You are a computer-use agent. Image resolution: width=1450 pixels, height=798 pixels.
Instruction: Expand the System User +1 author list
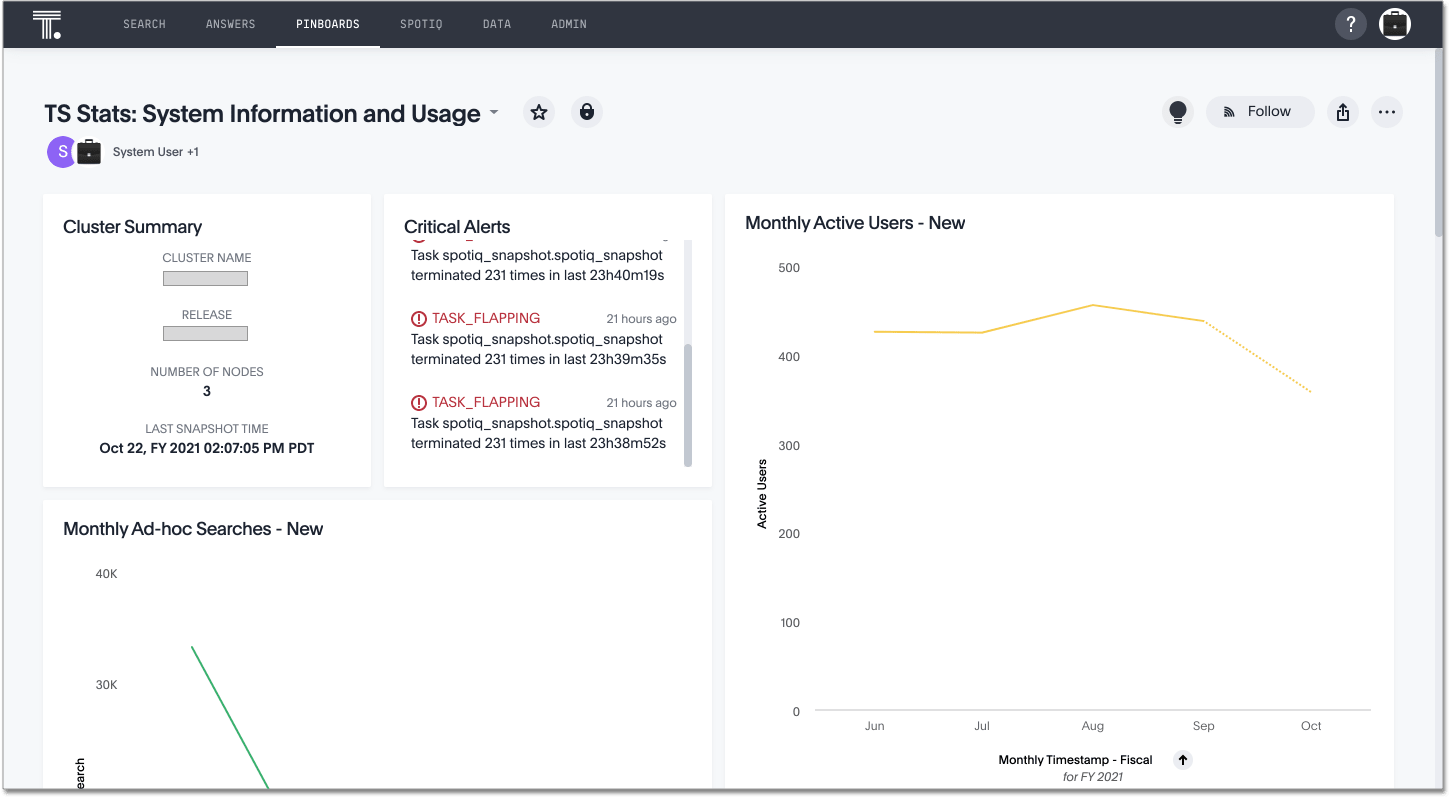(x=155, y=151)
